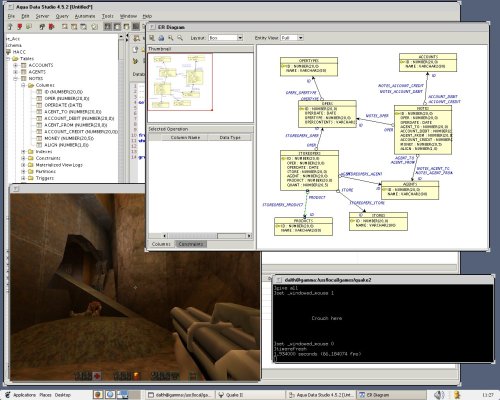The height and width of the screenshot is (400, 500).
Task: Select the AGENT_FROM column in tree
Action: point(76,125)
